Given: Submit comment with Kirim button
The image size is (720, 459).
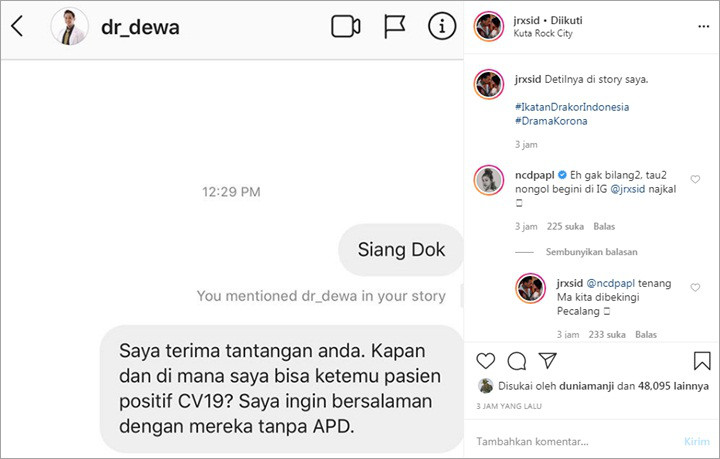Looking at the screenshot, I should (x=697, y=442).
